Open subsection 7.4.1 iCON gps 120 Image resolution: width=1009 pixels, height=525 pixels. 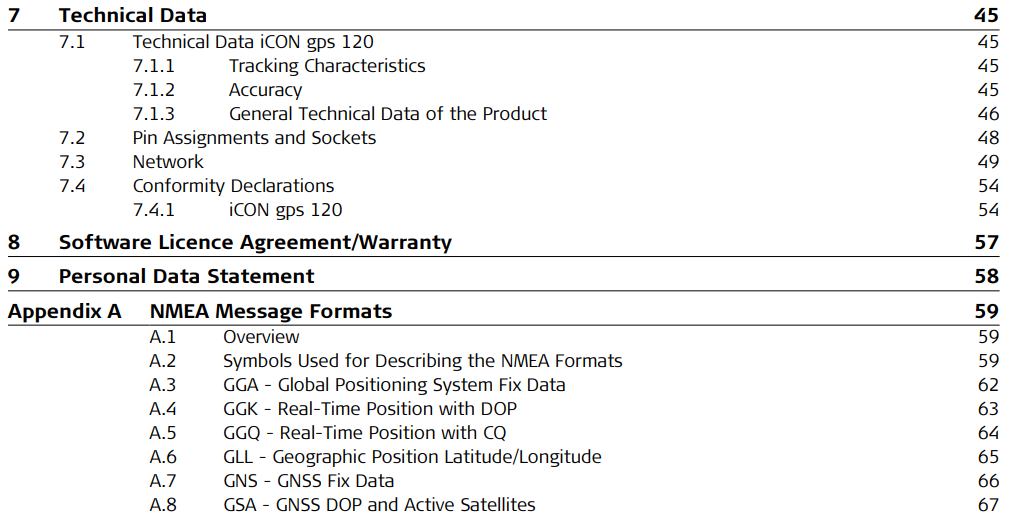coord(285,210)
